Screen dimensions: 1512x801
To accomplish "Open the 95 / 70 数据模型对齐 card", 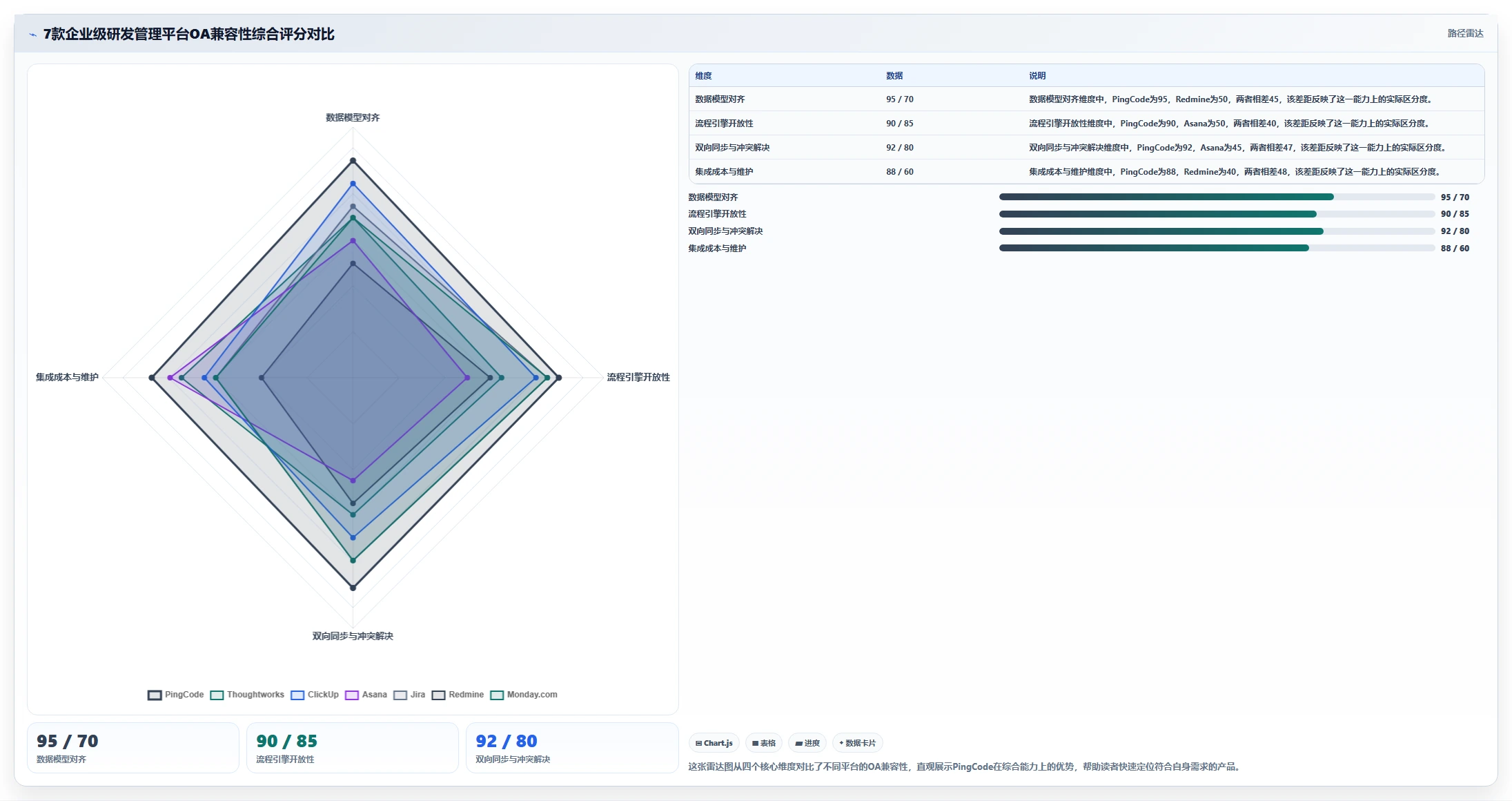I will pos(133,748).
